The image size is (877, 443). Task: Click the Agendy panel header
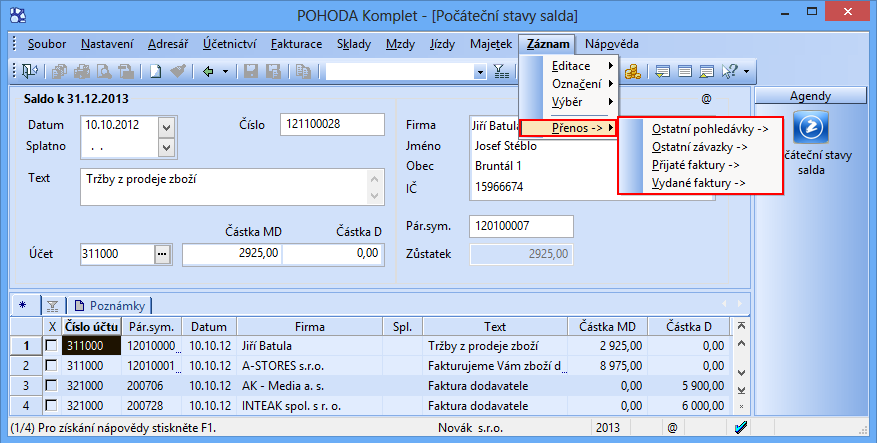[810, 96]
